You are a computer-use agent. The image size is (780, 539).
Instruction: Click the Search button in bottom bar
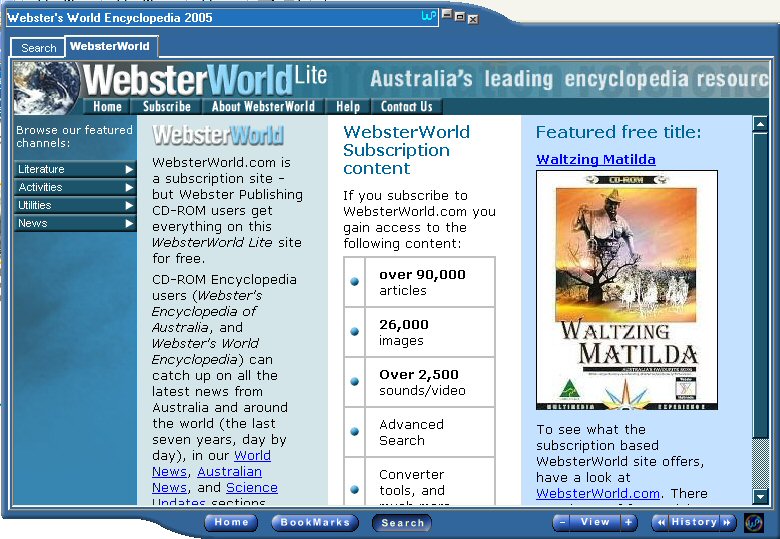pos(402,523)
